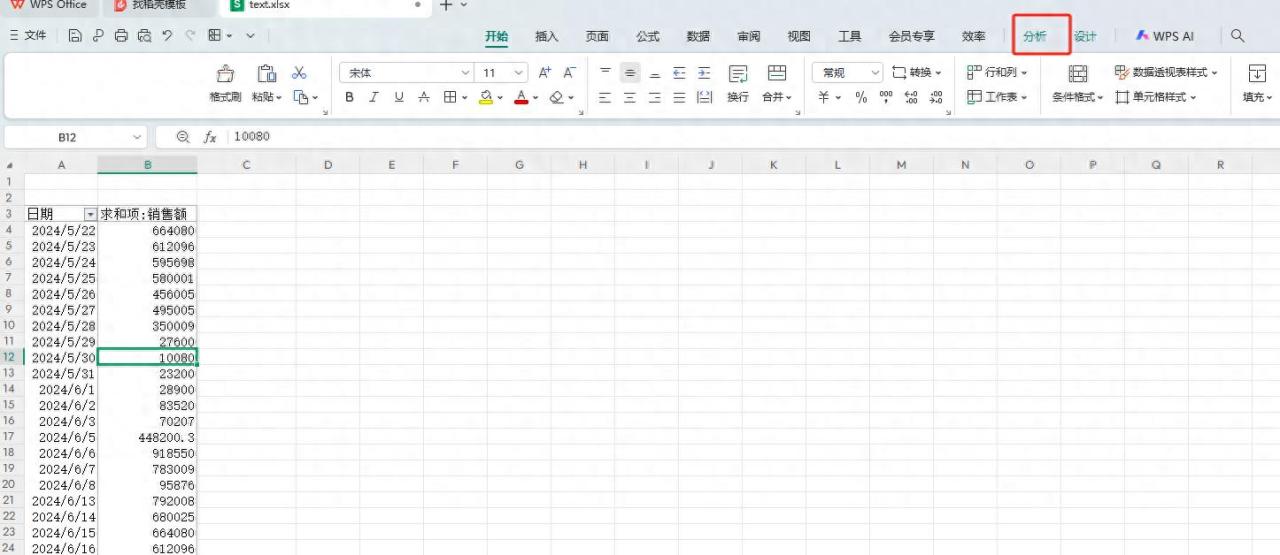Toggle Bold formatting

click(349, 98)
